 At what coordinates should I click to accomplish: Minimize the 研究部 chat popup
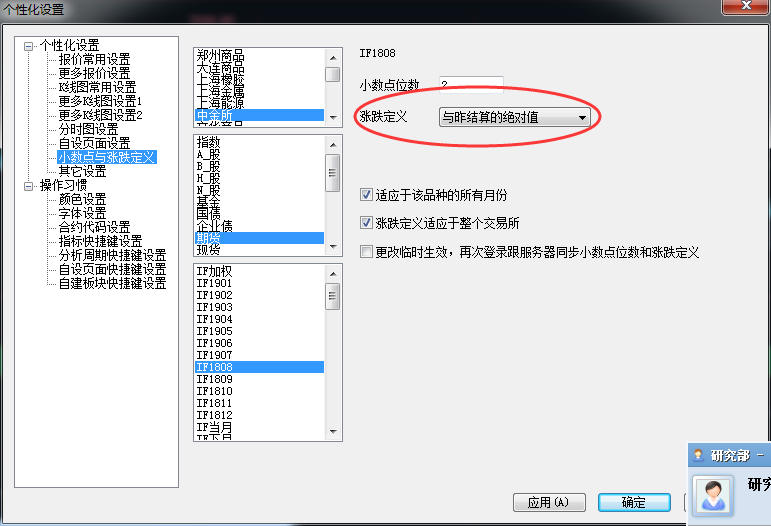click(760, 455)
